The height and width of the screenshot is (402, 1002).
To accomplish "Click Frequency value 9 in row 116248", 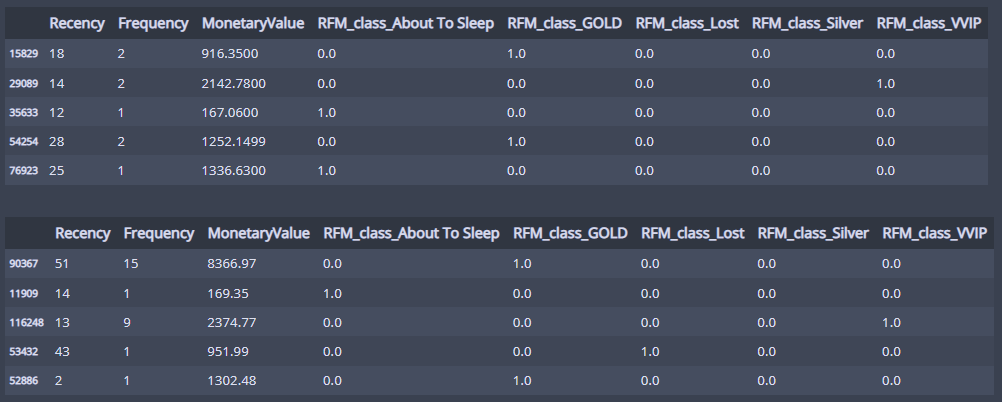I will 127,323.
